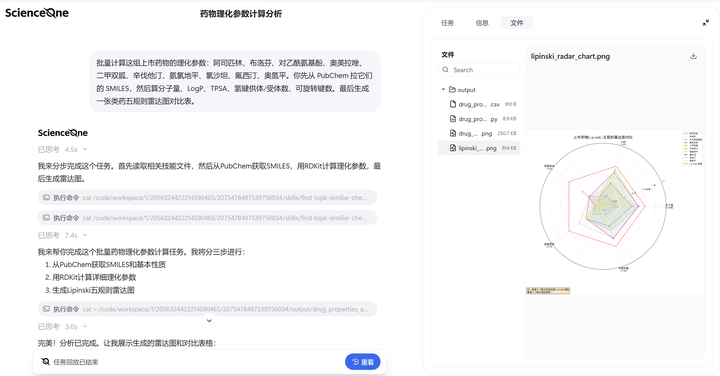Screen dimensions: 720x376
Task: Click the chart legend in the radar image
Action: click(693, 148)
